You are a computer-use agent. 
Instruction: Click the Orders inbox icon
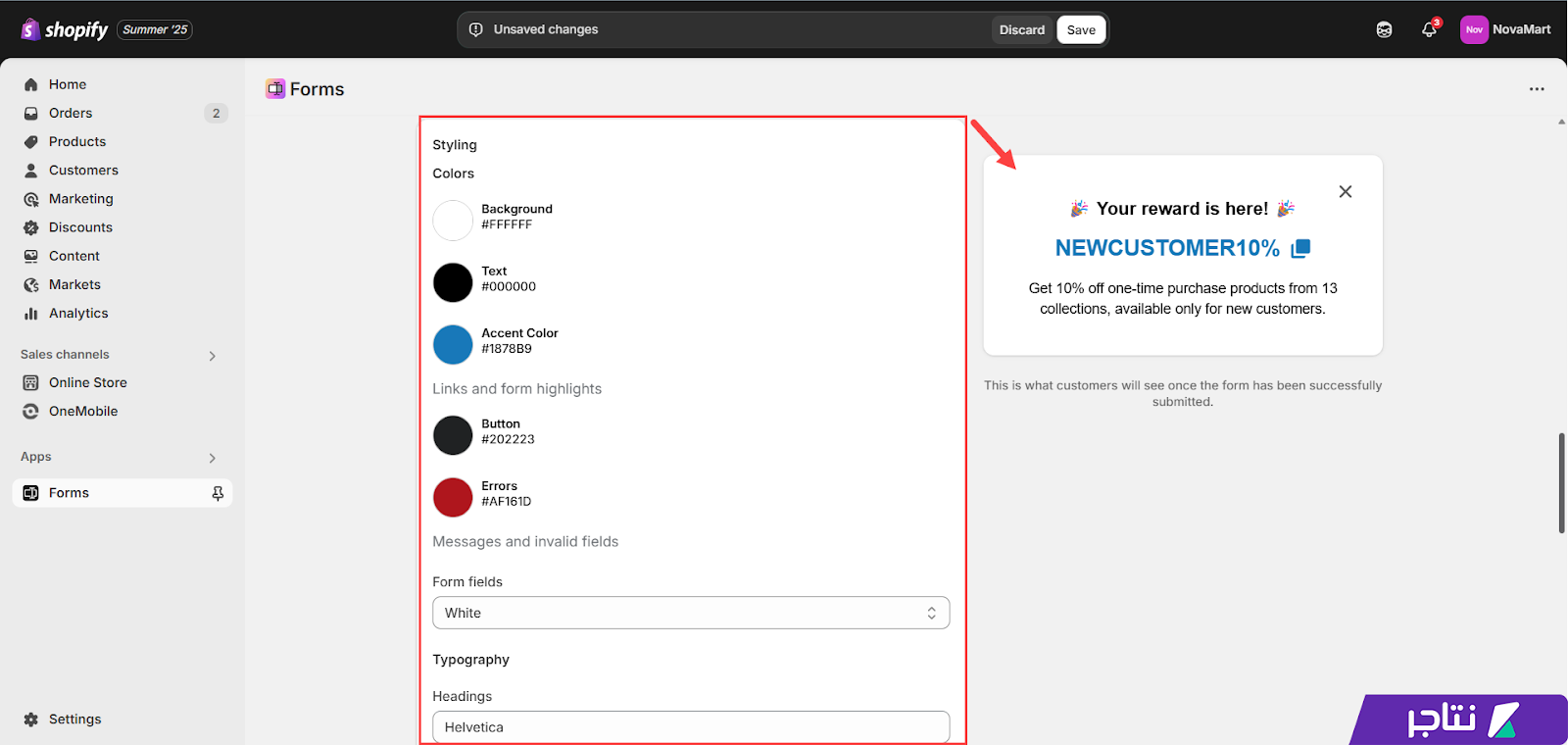point(31,113)
